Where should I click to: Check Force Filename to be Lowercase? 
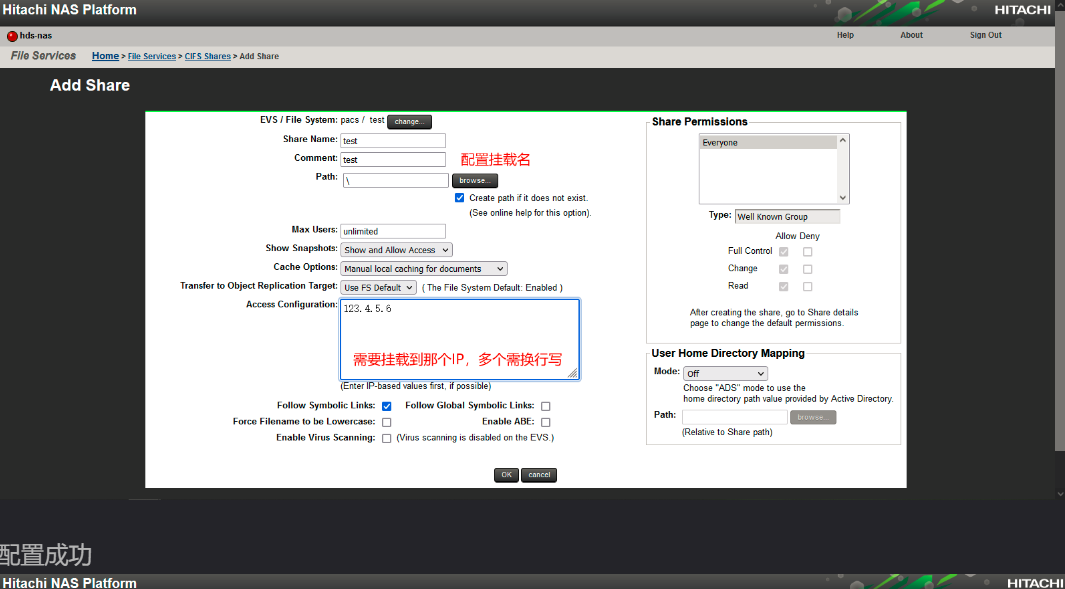(x=386, y=423)
